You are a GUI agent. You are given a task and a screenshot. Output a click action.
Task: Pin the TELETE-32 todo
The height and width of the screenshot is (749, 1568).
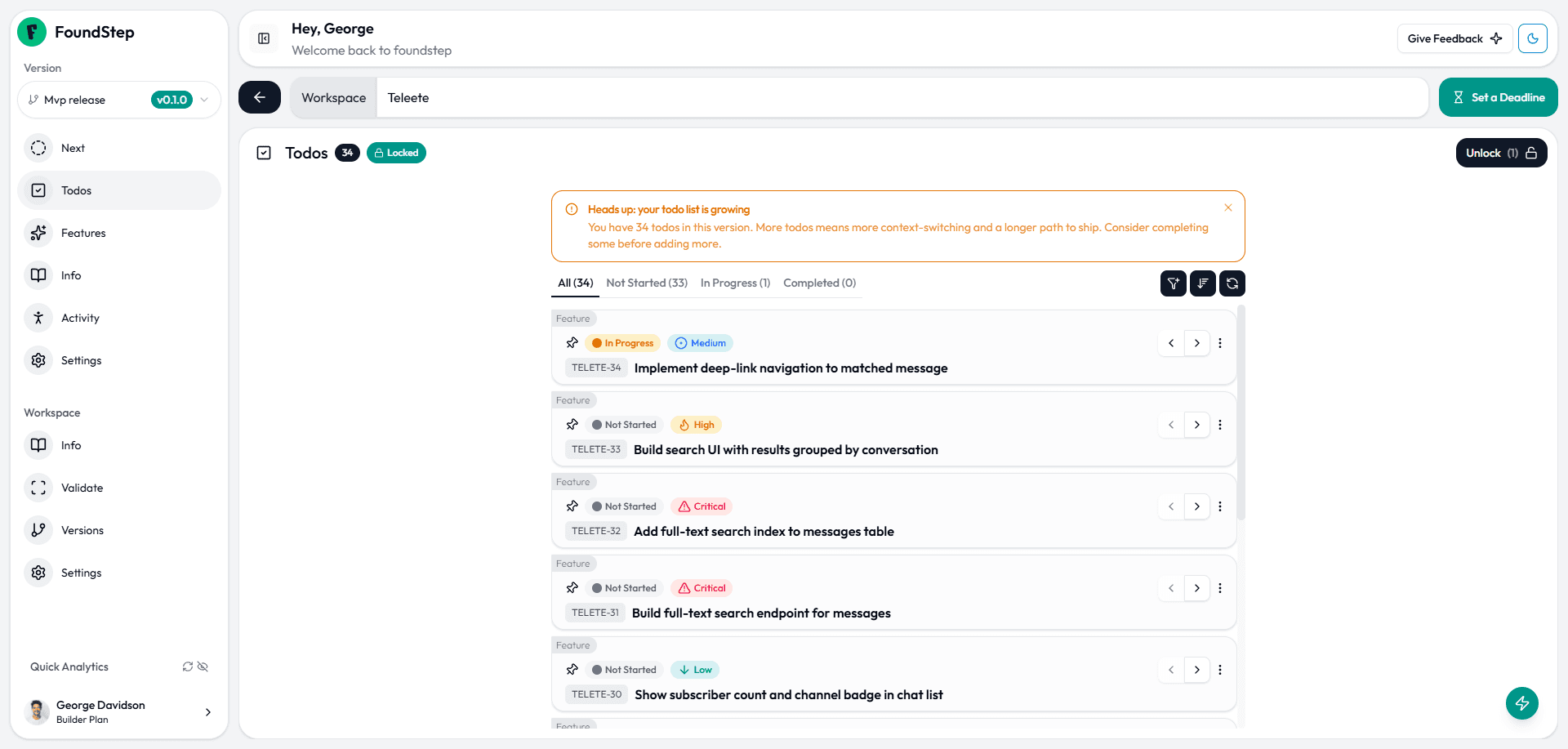pos(572,506)
